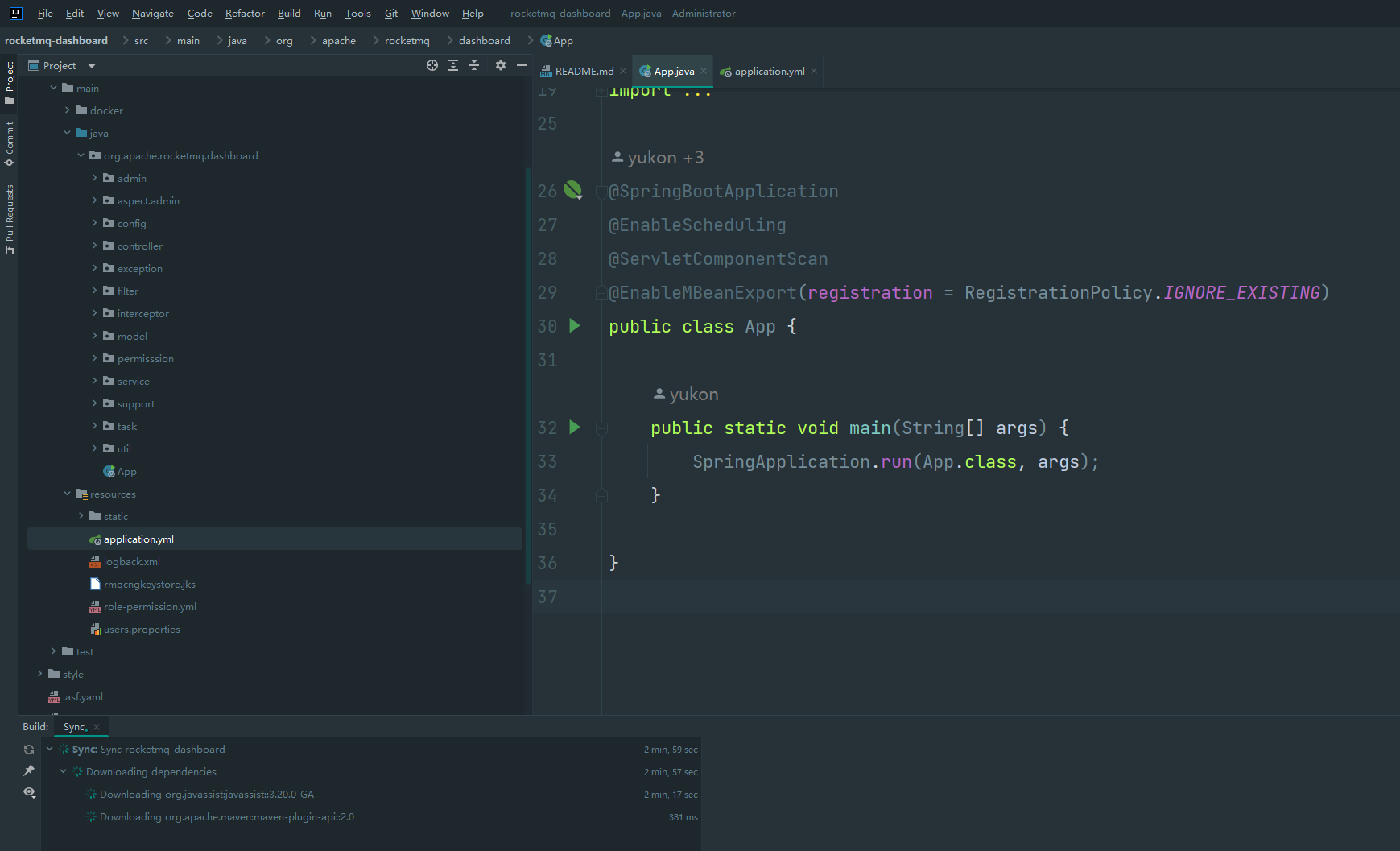Open the Refactor menu
Screen dimensions: 1400x851
pos(245,13)
